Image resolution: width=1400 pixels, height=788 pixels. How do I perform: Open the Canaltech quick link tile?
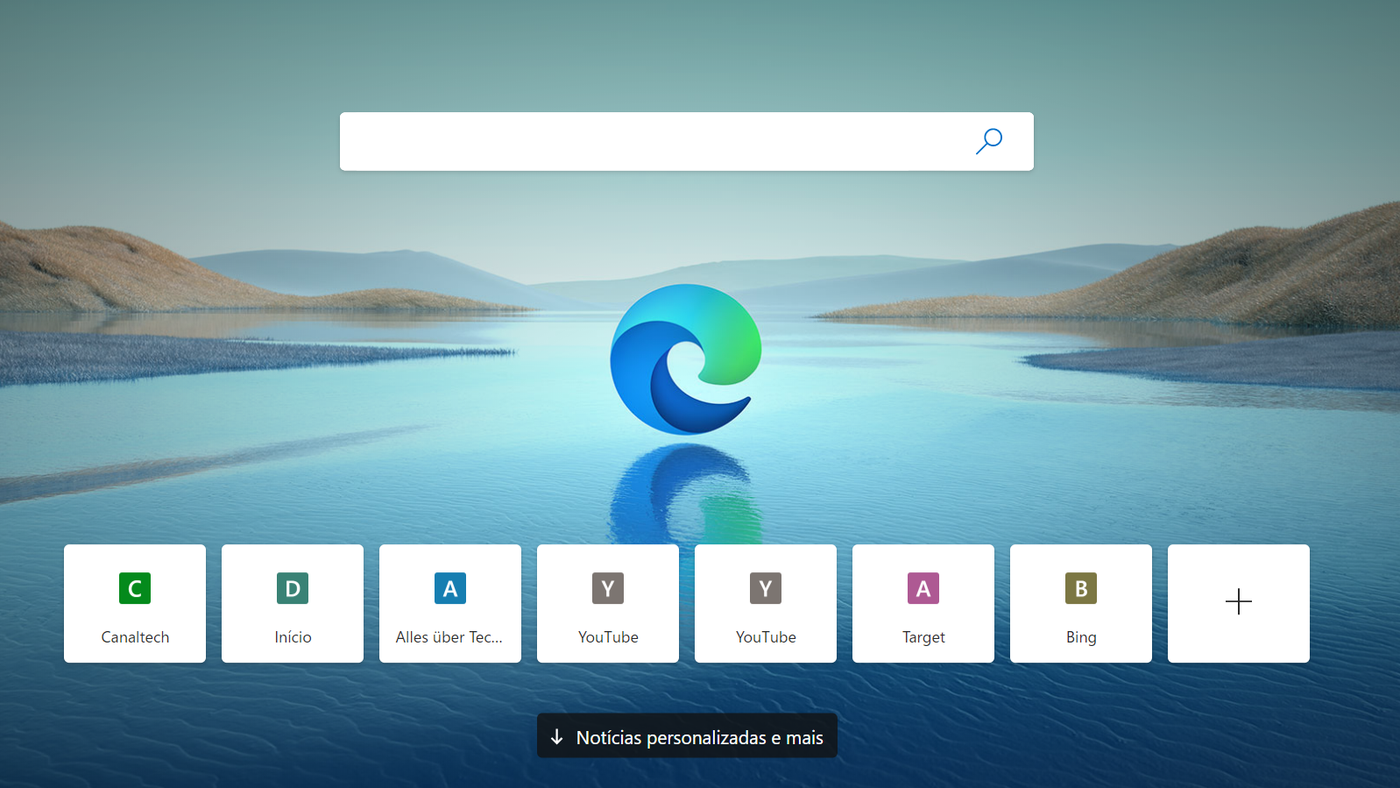click(135, 603)
